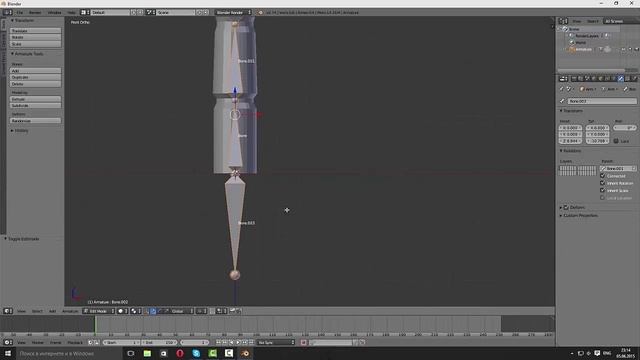640x360 pixels.
Task: Toggle the 3D manipulator widget icon
Action: 153,311
